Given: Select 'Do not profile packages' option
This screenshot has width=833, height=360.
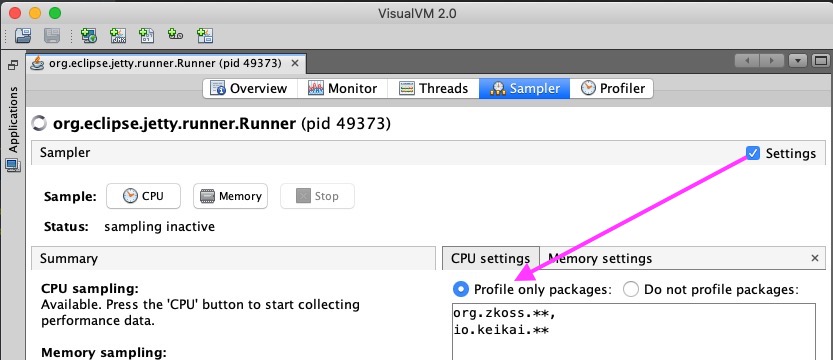Looking at the screenshot, I should click(631, 289).
